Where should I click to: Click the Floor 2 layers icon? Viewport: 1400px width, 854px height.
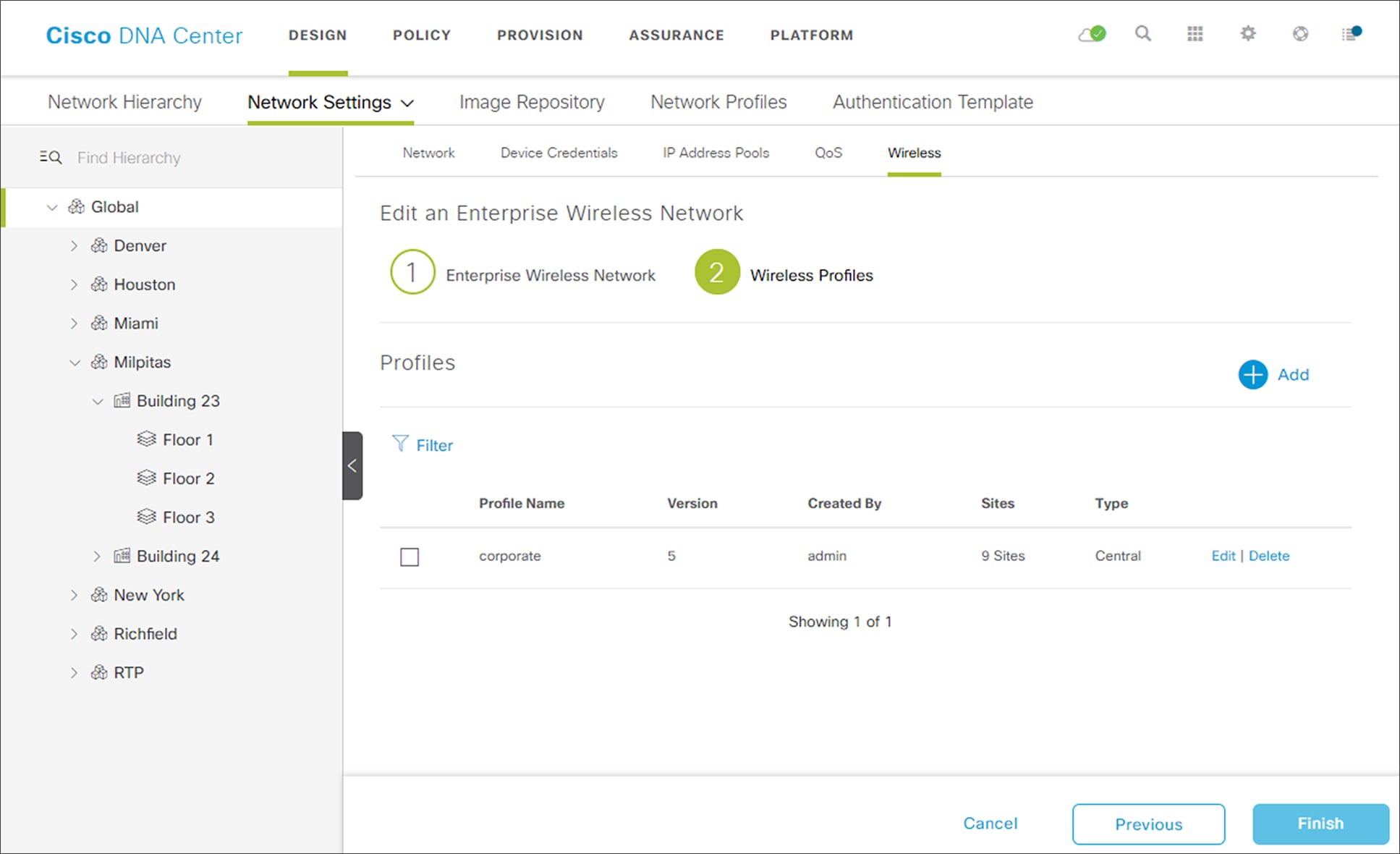[x=146, y=478]
